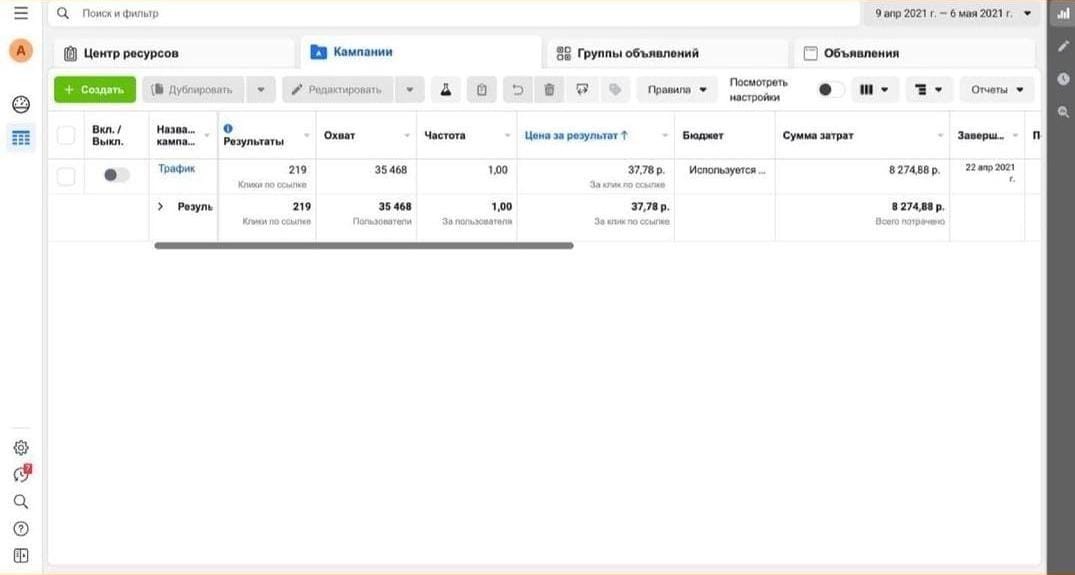
Task: Sort by the Частота column header
Action: coord(445,136)
